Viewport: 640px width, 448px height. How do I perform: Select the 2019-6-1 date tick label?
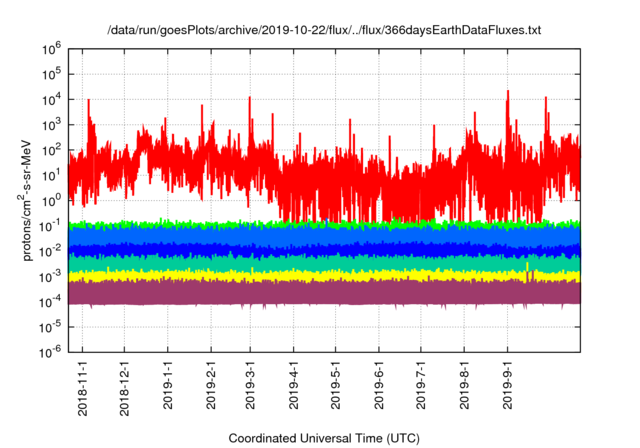[379, 384]
